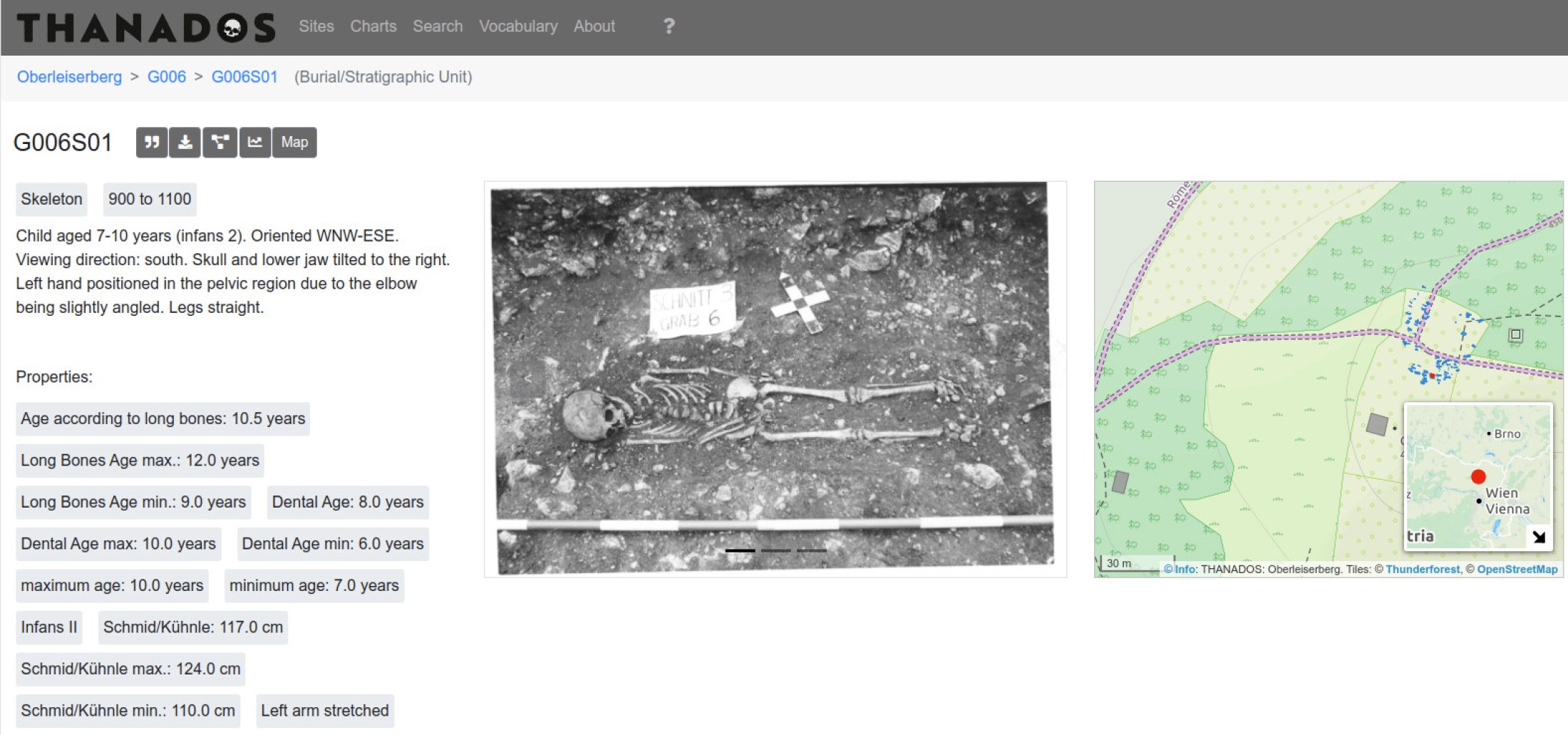Open the Charts menu item
The image size is (1568, 735).
point(373,26)
